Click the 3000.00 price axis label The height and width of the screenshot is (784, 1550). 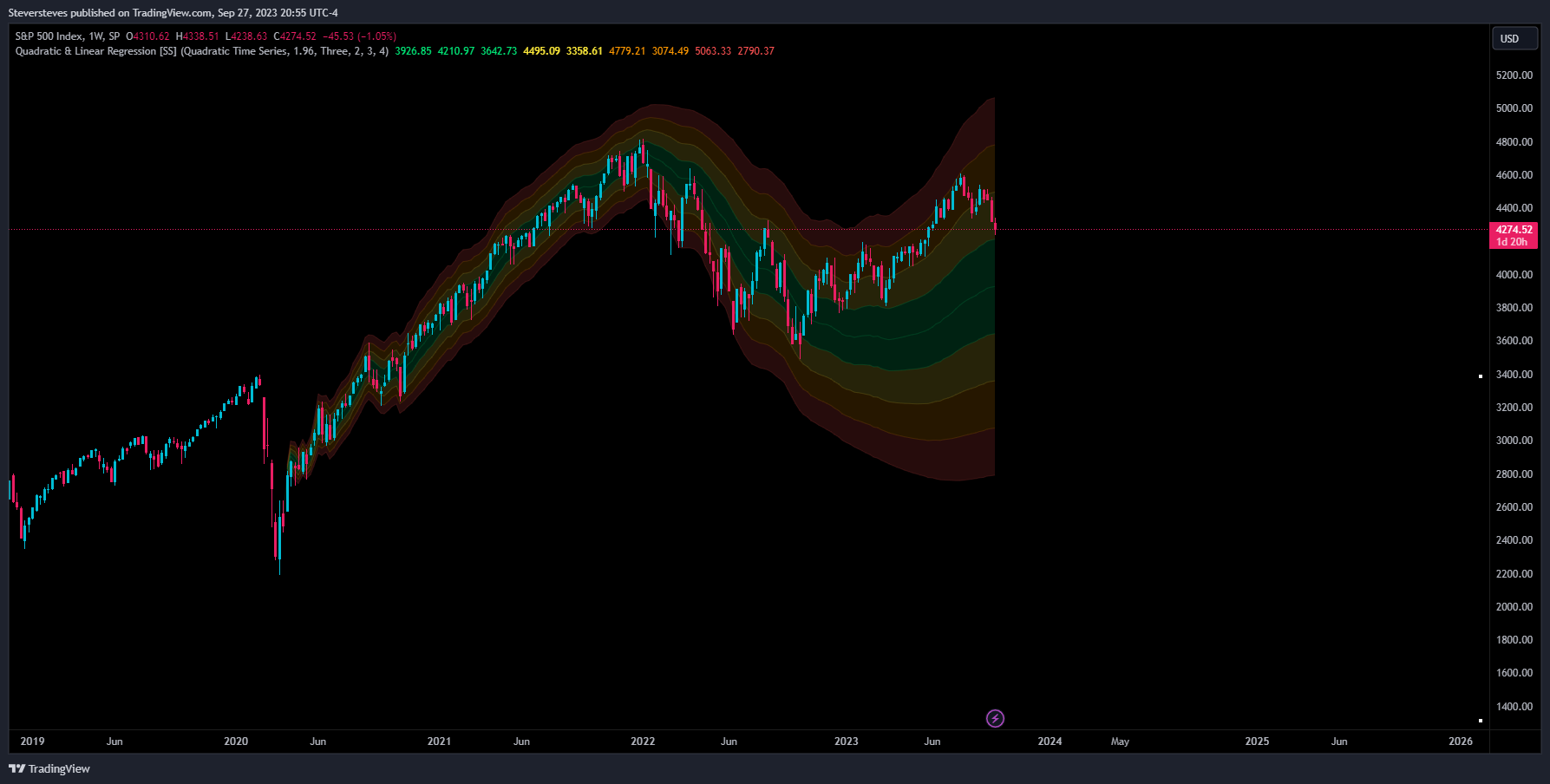pyautogui.click(x=1514, y=441)
